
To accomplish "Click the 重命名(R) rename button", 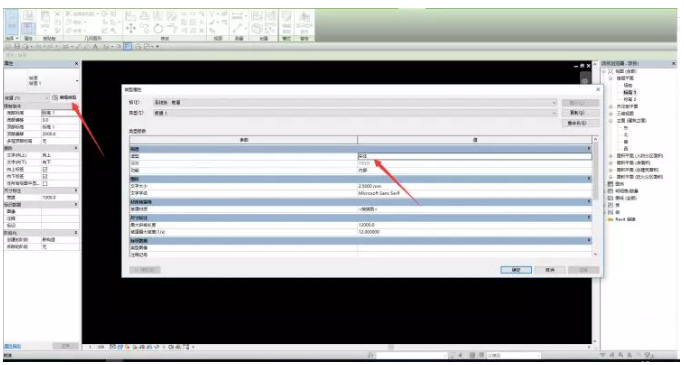I will coord(579,123).
